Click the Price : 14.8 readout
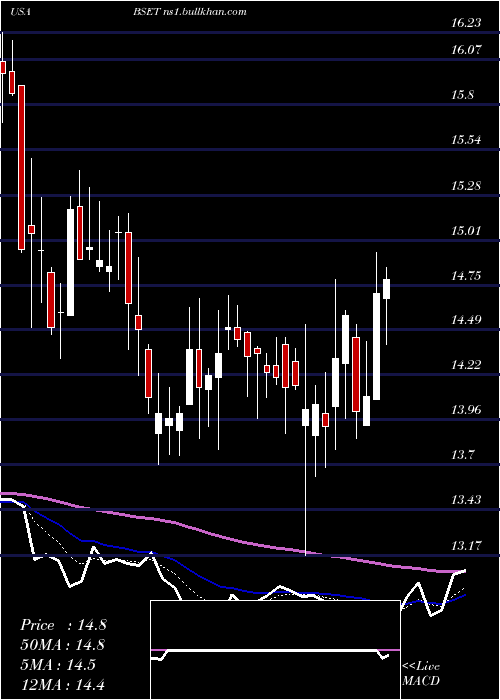500x700 pixels. (x=63, y=625)
